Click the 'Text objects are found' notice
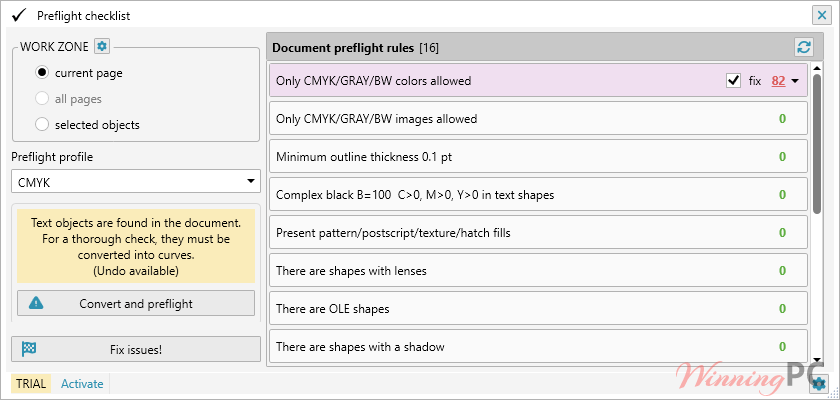Image resolution: width=840 pixels, height=400 pixels. [136, 246]
